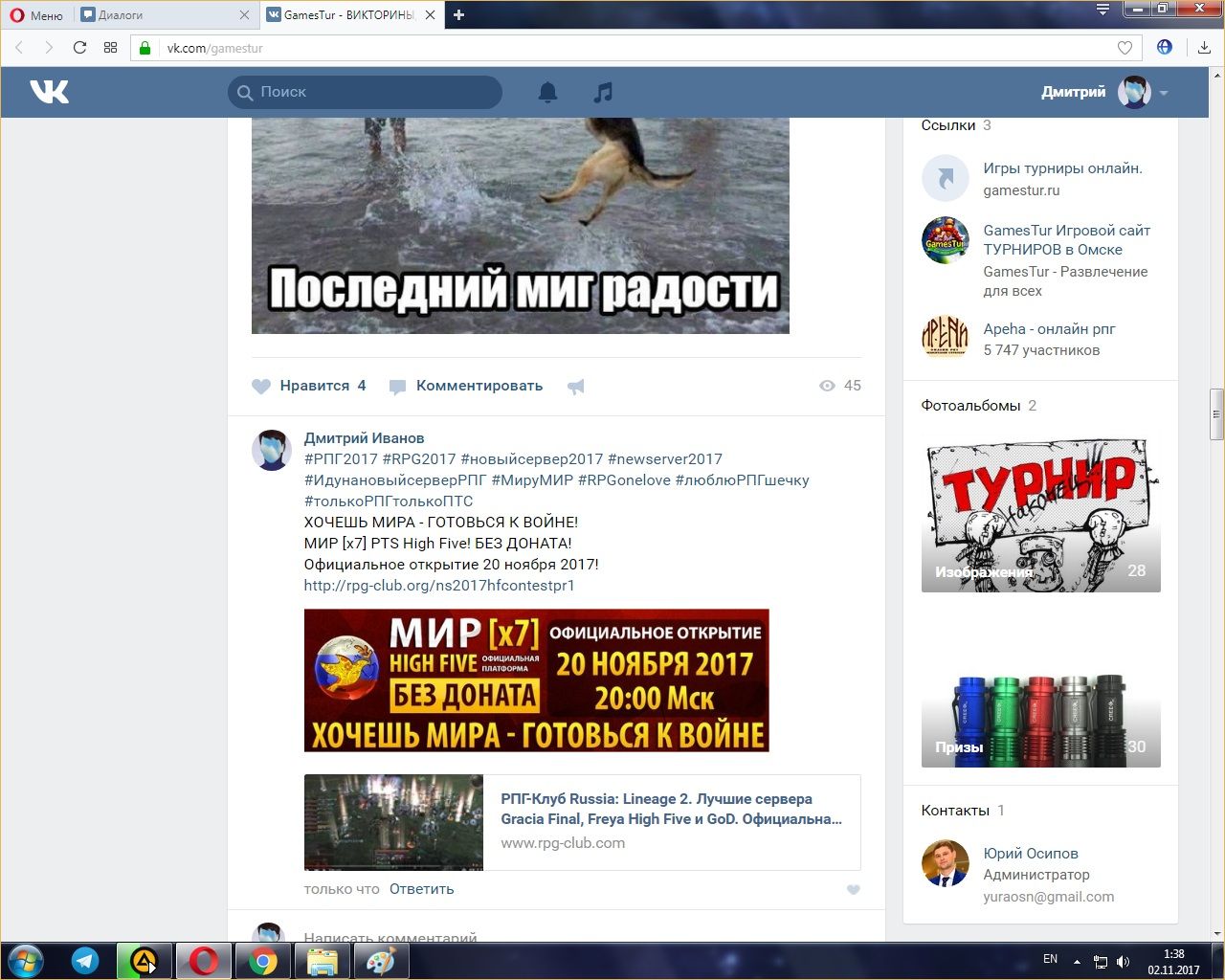The image size is (1225, 980).
Task: Toggle the small heart on Дмитрий's comment
Action: pos(853,890)
